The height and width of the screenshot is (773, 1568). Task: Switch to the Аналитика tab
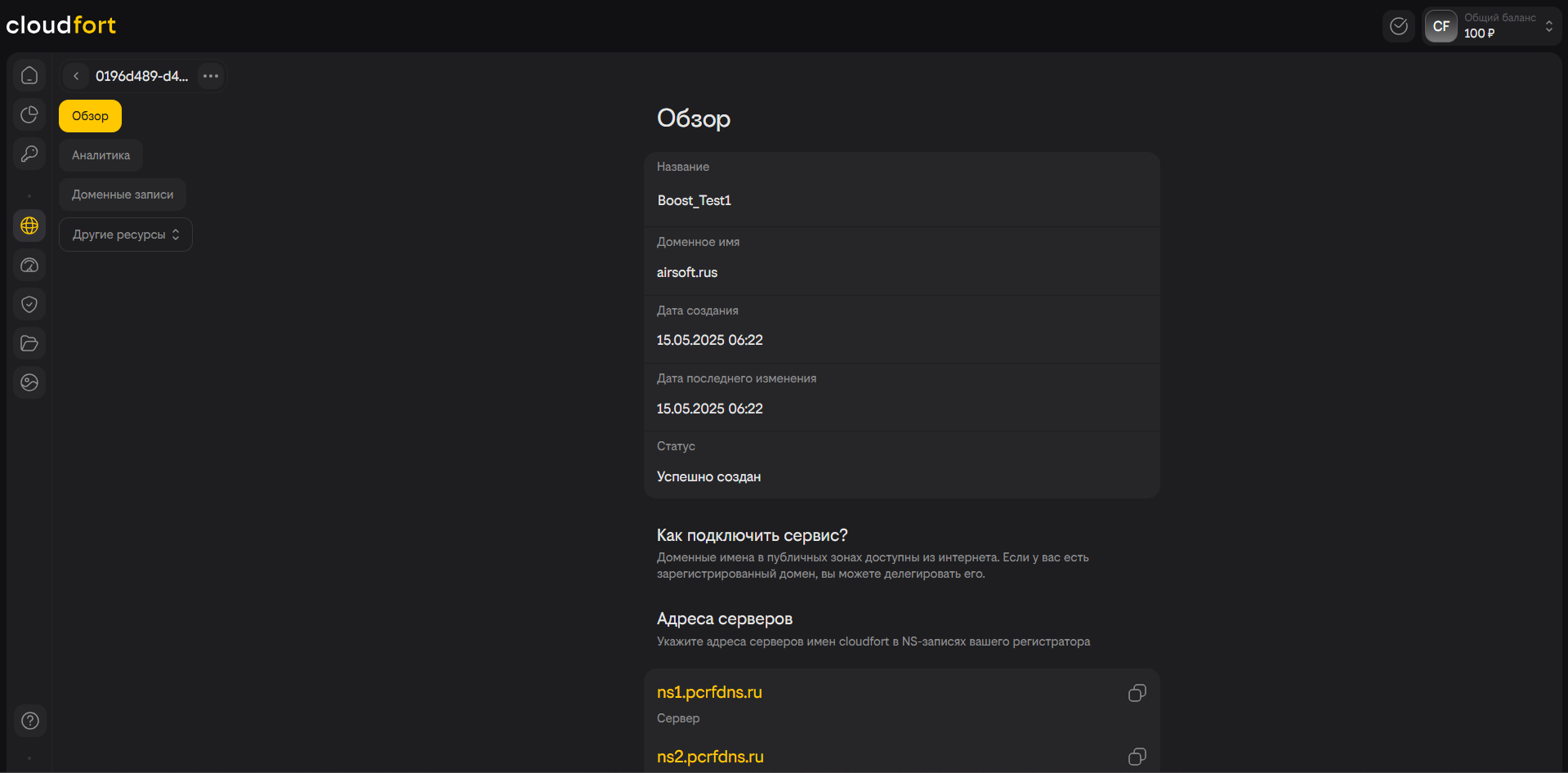[101, 155]
